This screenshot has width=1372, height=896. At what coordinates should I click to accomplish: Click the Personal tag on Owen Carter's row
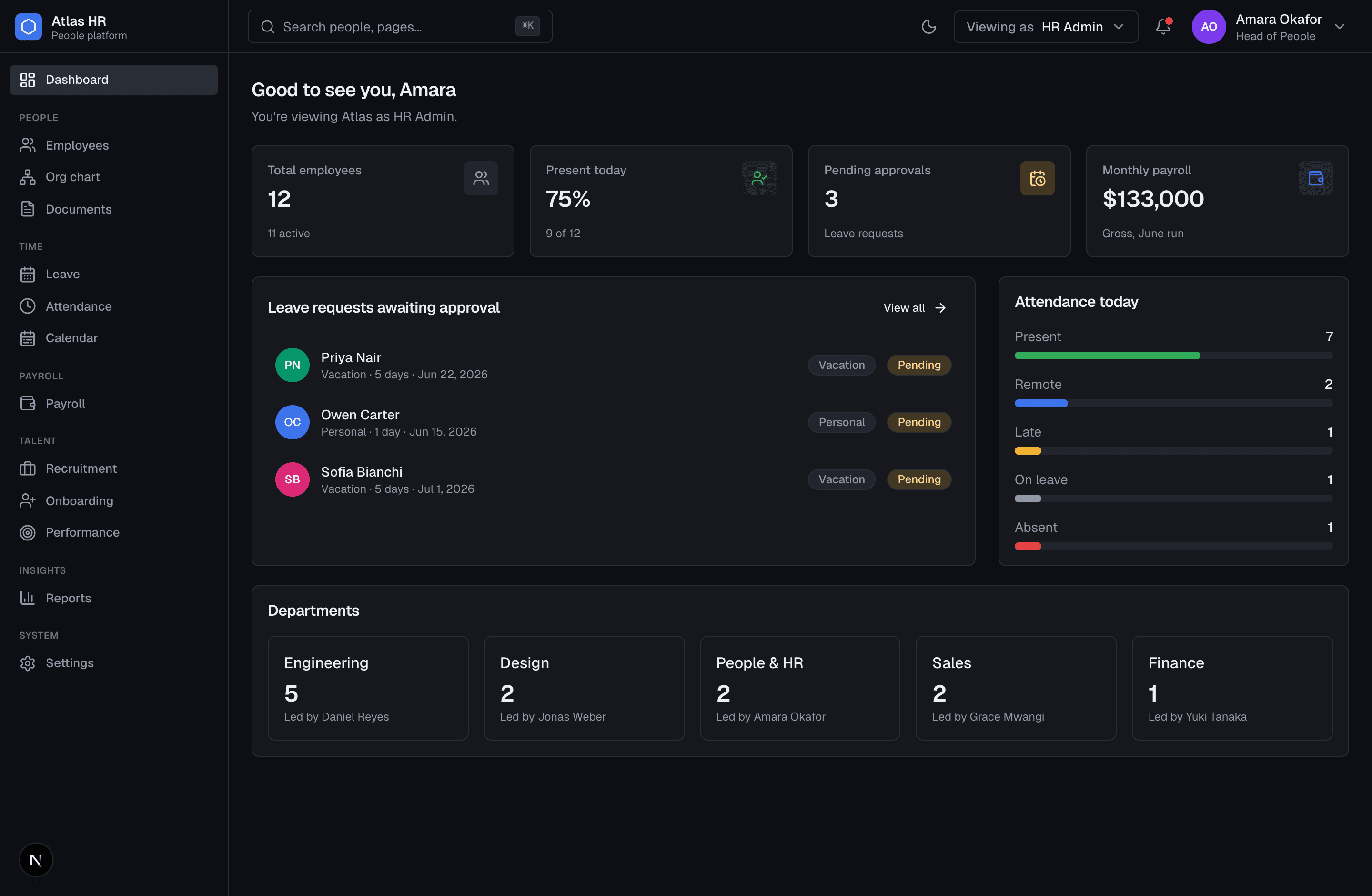point(841,422)
